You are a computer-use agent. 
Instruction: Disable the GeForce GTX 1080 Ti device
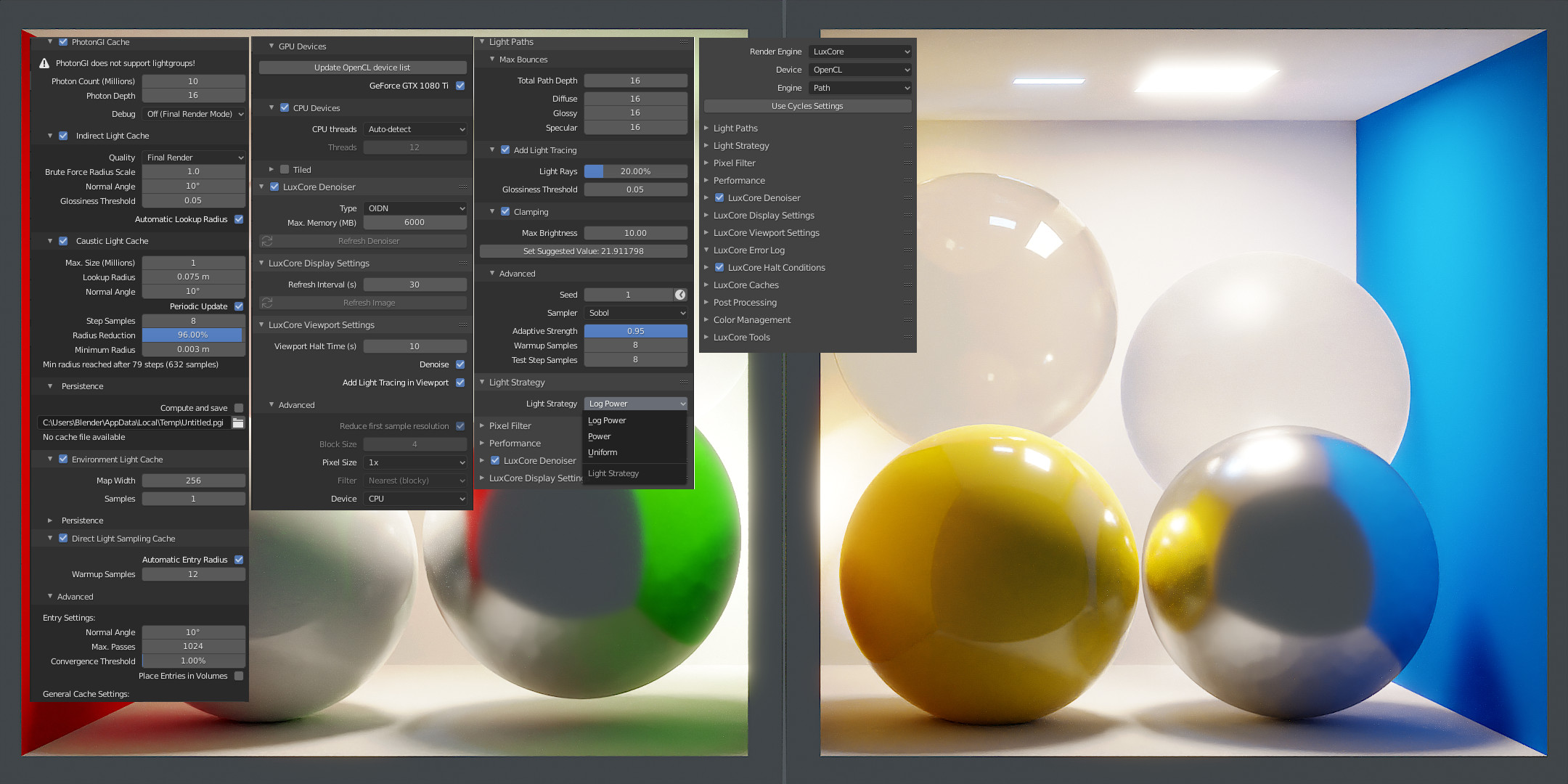point(460,86)
